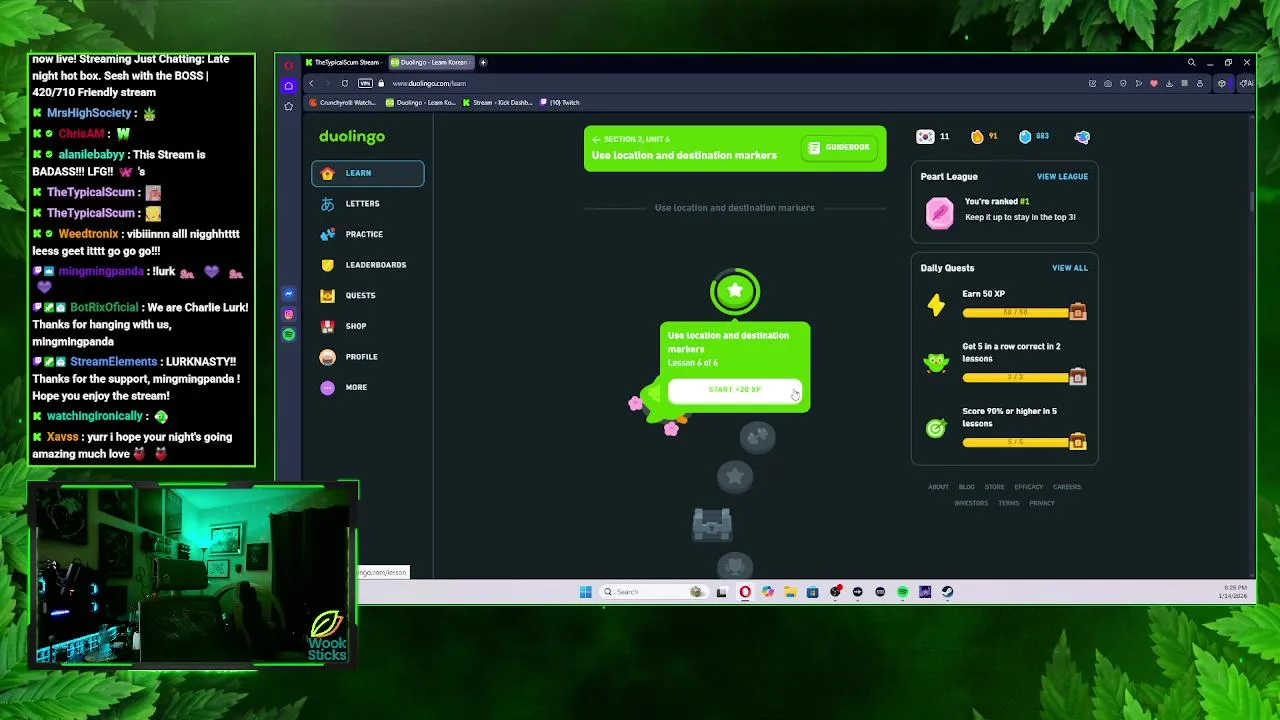Open Profile from the Duolingo sidebar
Screen dimensions: 1280x720
(367, 357)
